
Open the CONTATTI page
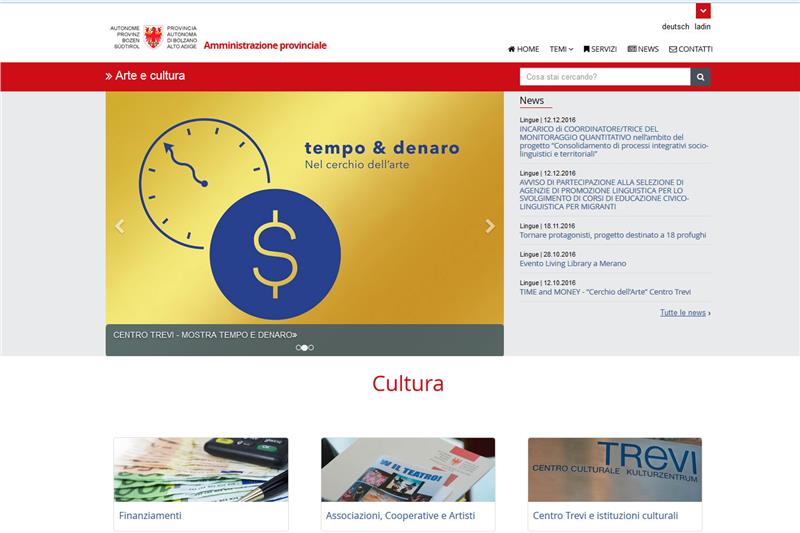[x=691, y=49]
